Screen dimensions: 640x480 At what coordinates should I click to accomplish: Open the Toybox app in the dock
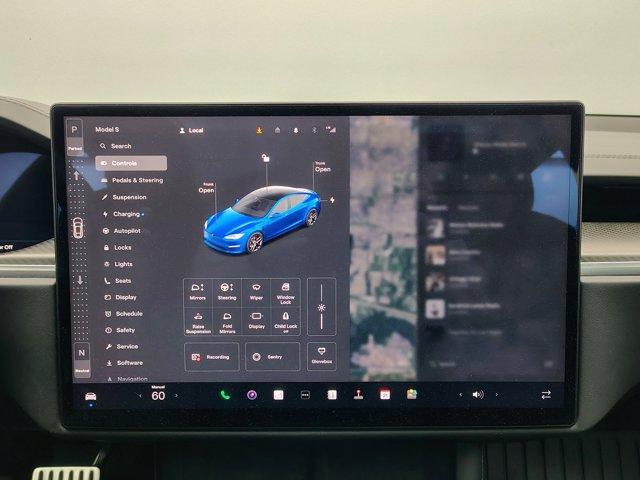[412, 394]
